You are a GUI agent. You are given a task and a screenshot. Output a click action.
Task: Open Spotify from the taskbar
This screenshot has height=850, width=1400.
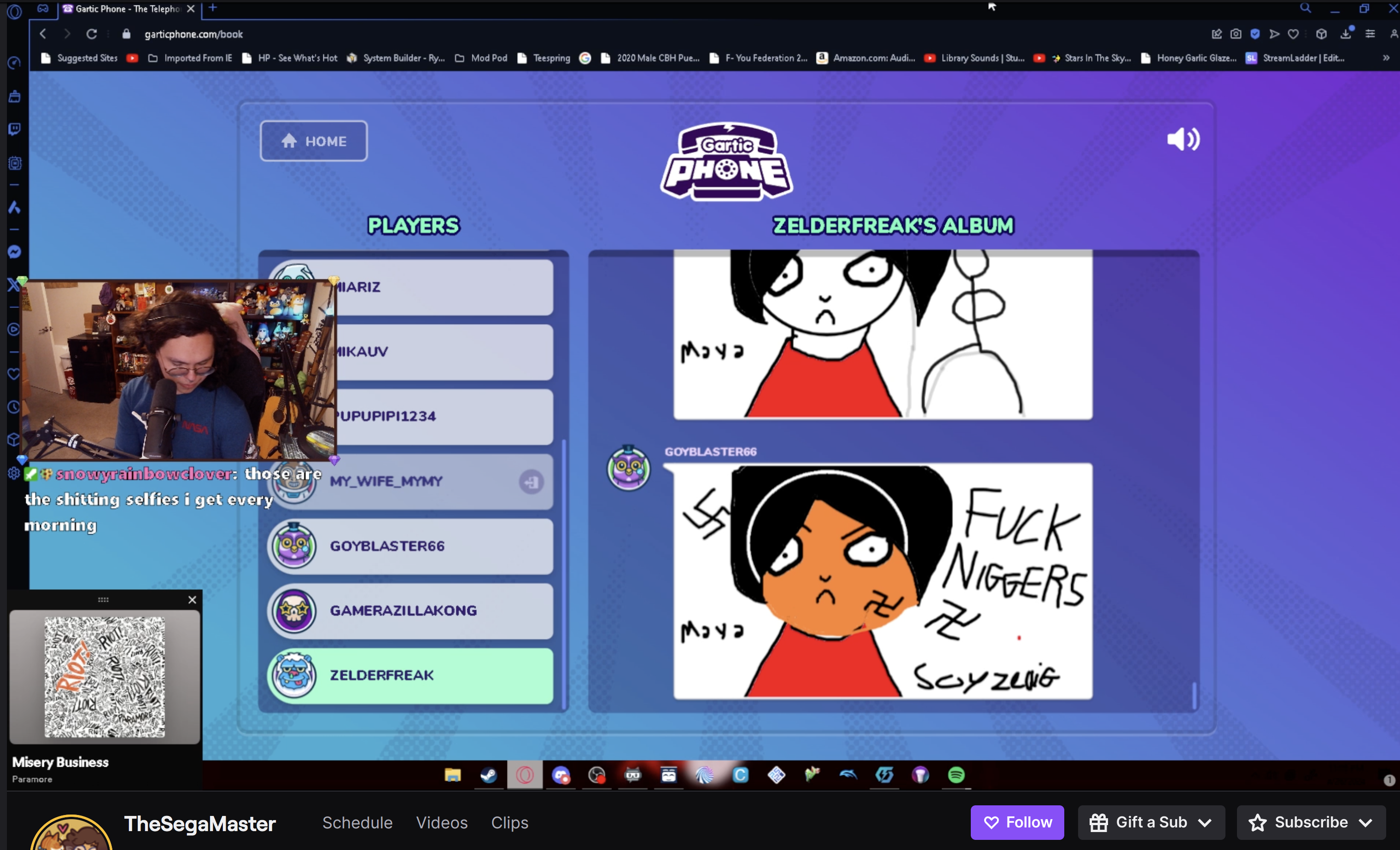(x=956, y=774)
